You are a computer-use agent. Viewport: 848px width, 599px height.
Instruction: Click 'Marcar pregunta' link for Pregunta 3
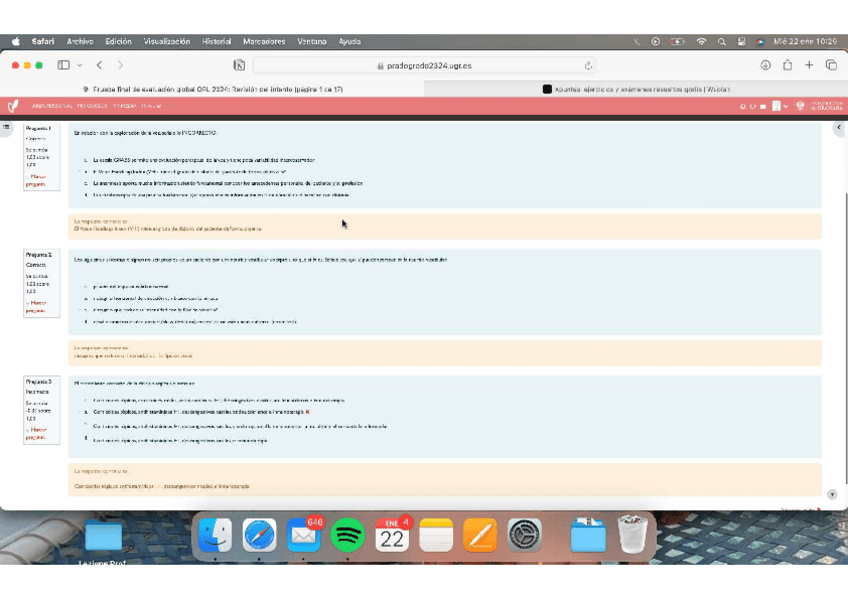click(x=36, y=433)
